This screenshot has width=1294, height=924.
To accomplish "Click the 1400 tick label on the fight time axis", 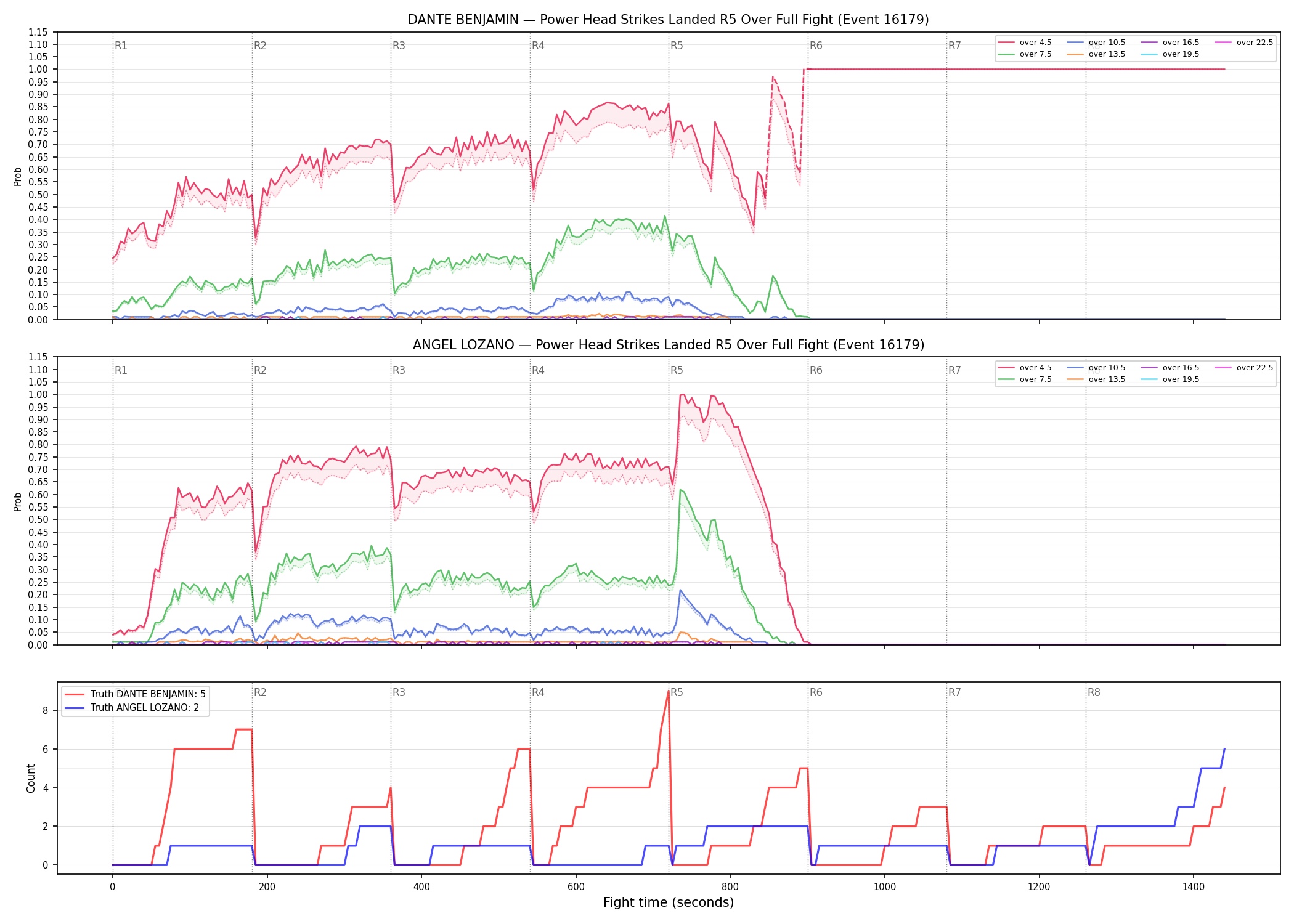I will 1194,887.
